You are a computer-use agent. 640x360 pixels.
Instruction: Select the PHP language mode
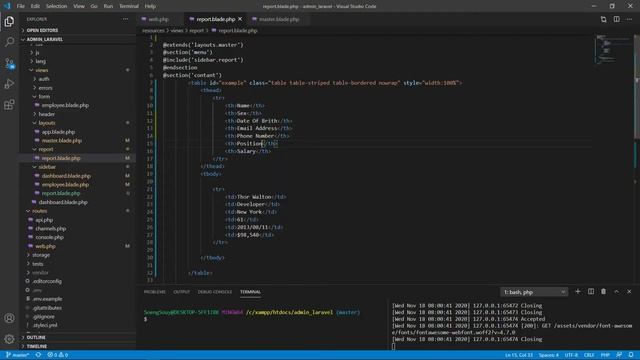[605, 355]
